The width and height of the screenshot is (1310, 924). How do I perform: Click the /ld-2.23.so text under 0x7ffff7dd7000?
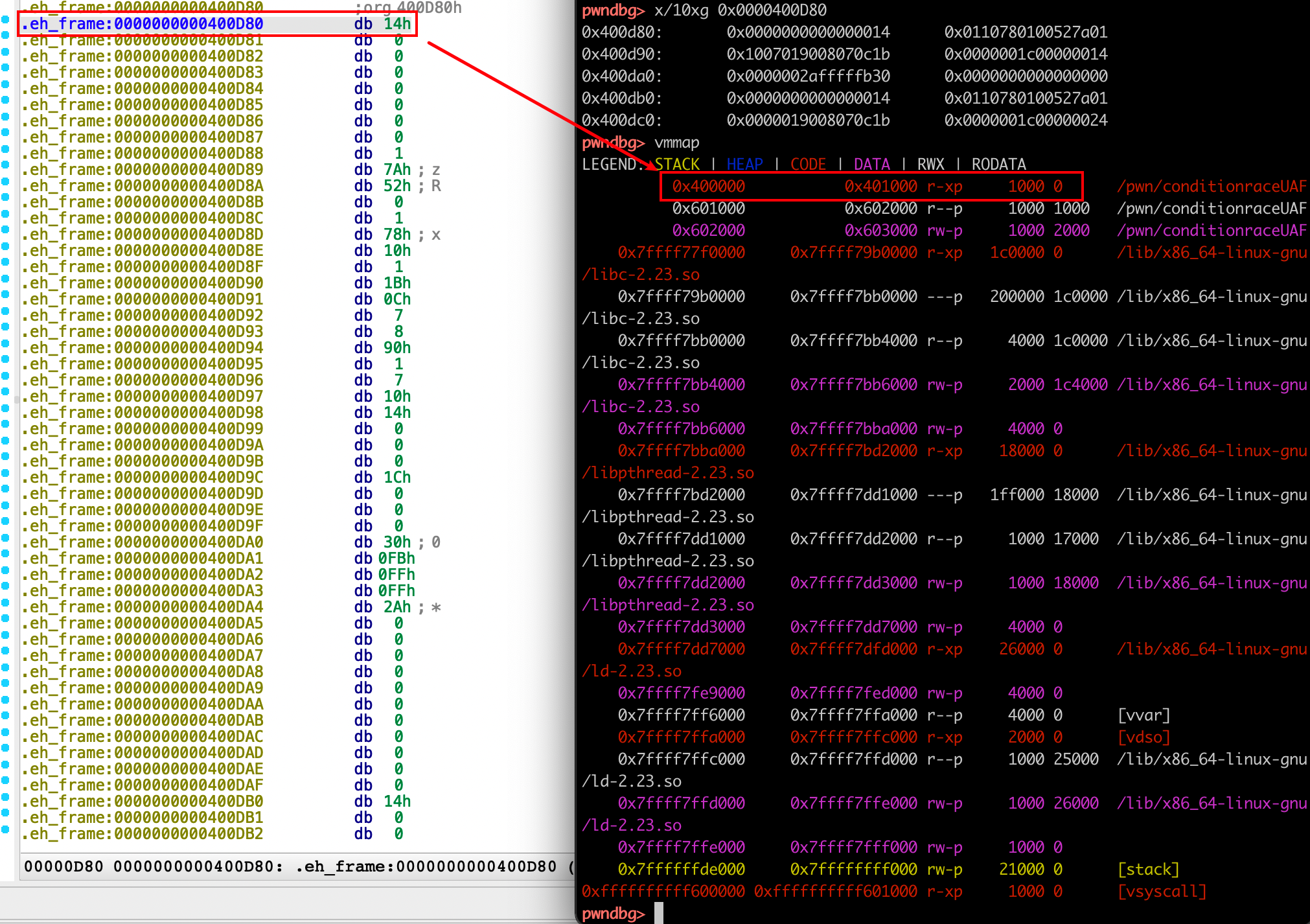coord(632,671)
